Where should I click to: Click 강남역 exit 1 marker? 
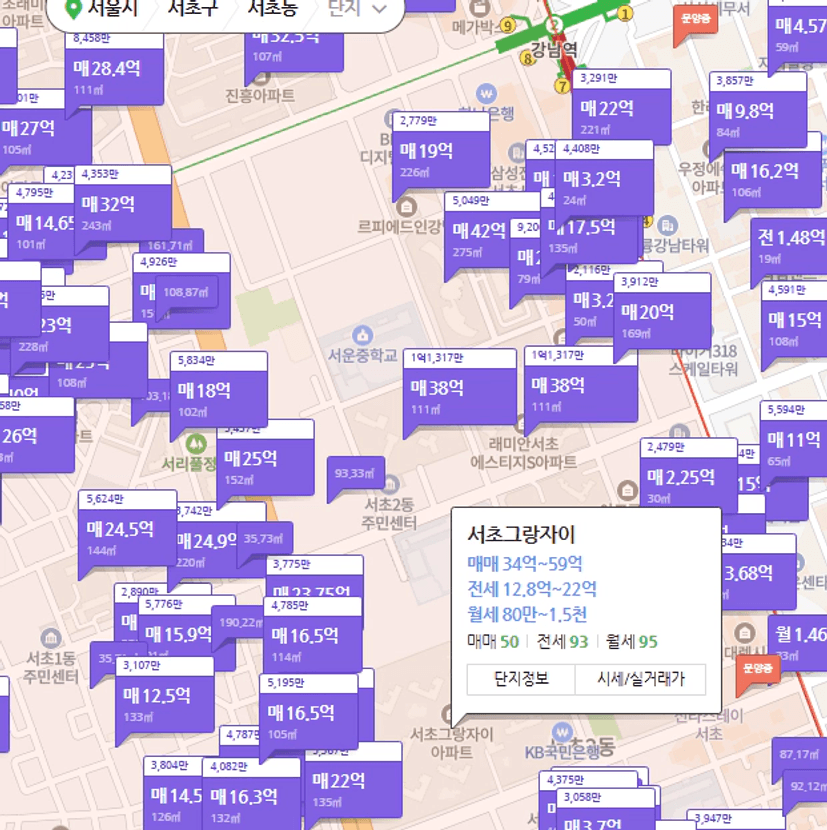click(x=625, y=14)
